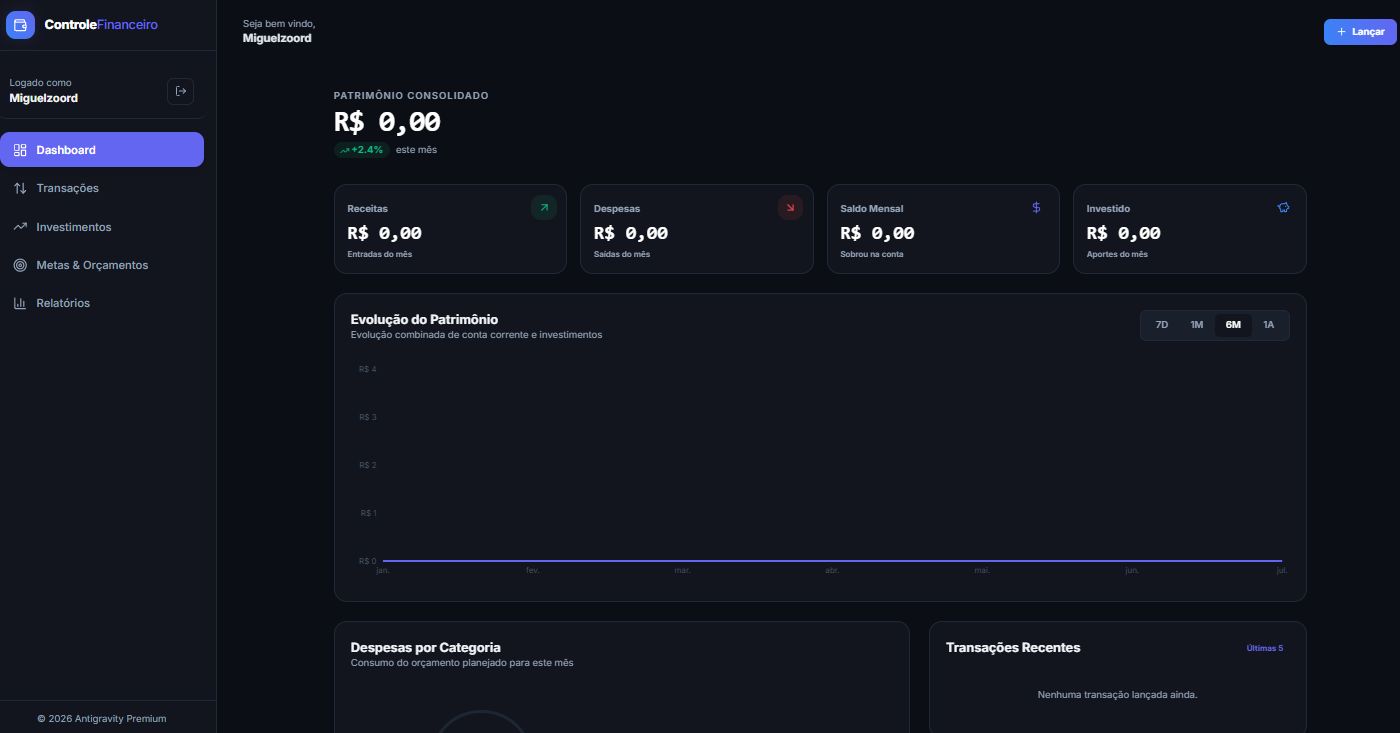Click the 'R$ 4' chart axis label
This screenshot has height=733, width=1400.
coord(367,370)
